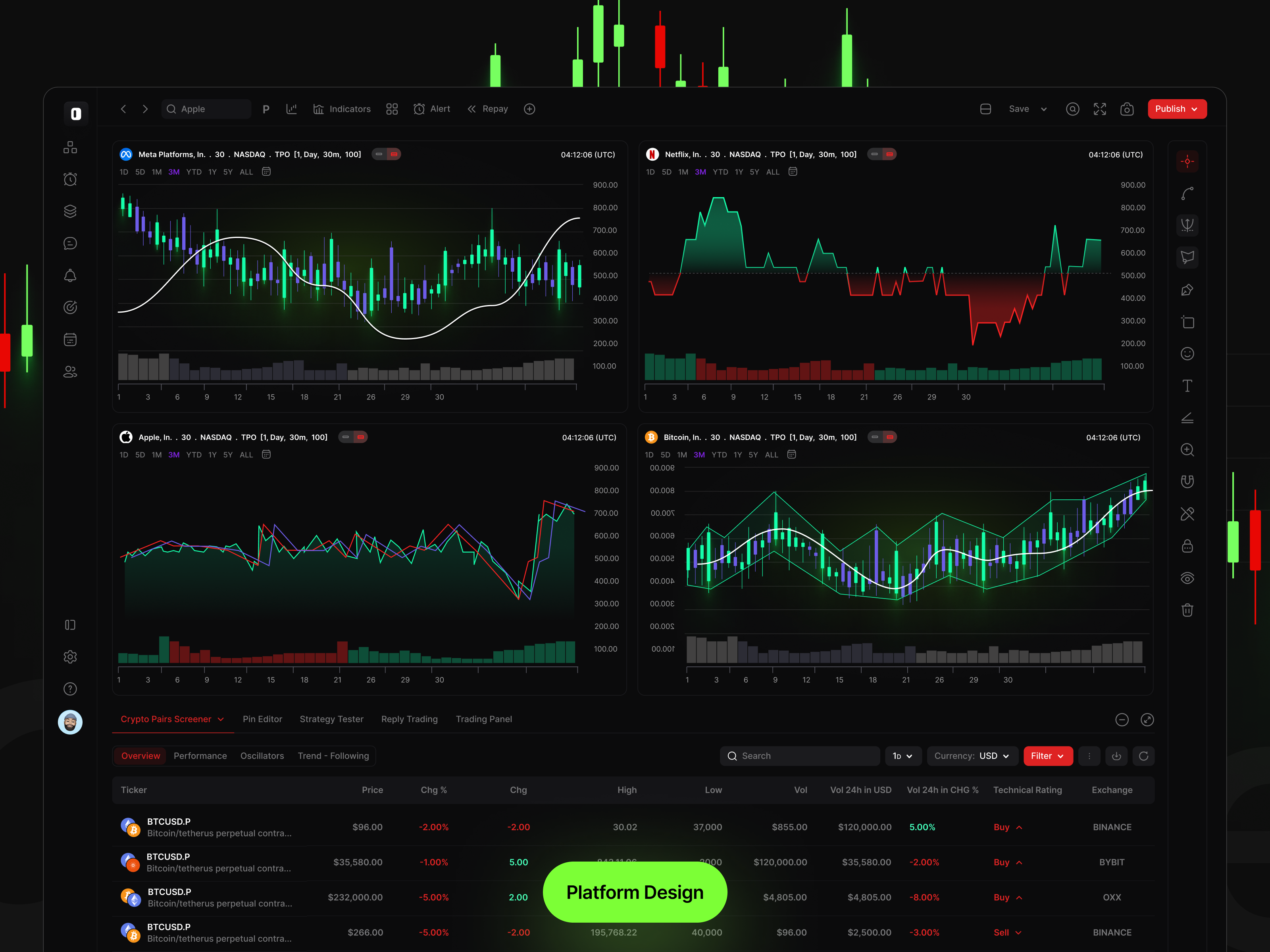Select the Strategy Tester tab
Screen dimensions: 1270x952
331,719
